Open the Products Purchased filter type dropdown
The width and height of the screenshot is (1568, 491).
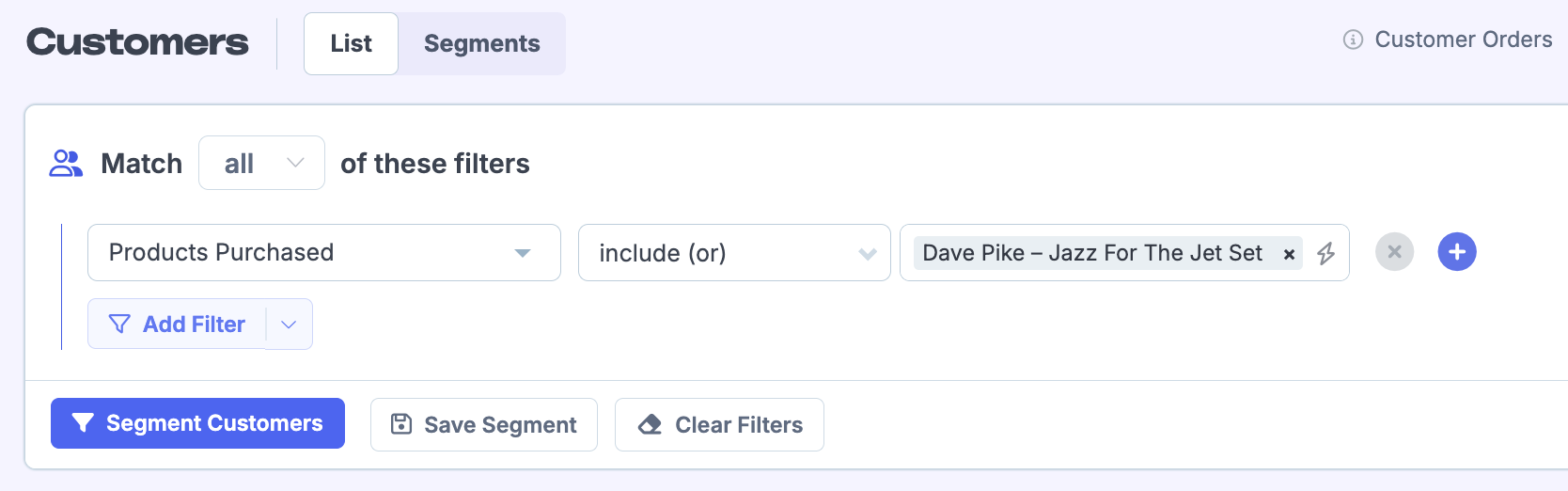[323, 253]
